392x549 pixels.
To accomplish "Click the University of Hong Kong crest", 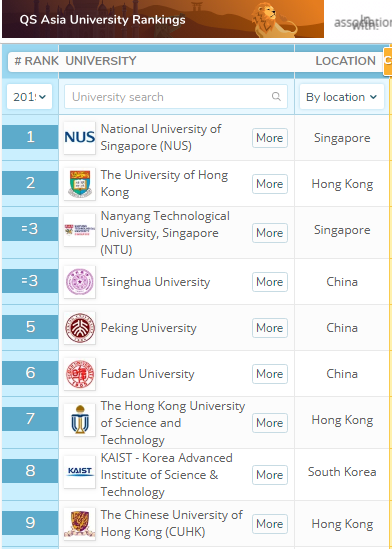I will [x=79, y=184].
